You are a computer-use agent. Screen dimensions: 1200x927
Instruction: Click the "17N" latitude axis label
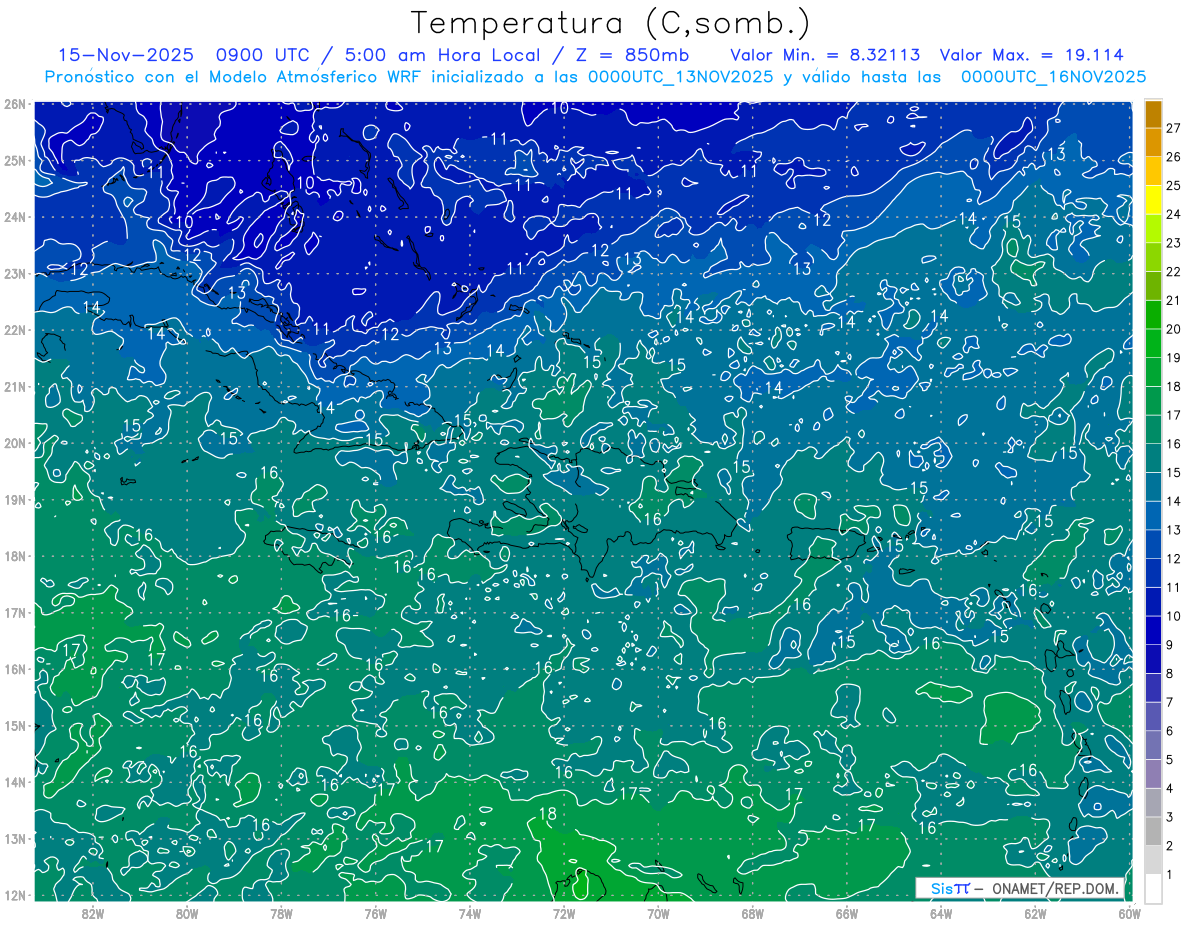[x=15, y=612]
